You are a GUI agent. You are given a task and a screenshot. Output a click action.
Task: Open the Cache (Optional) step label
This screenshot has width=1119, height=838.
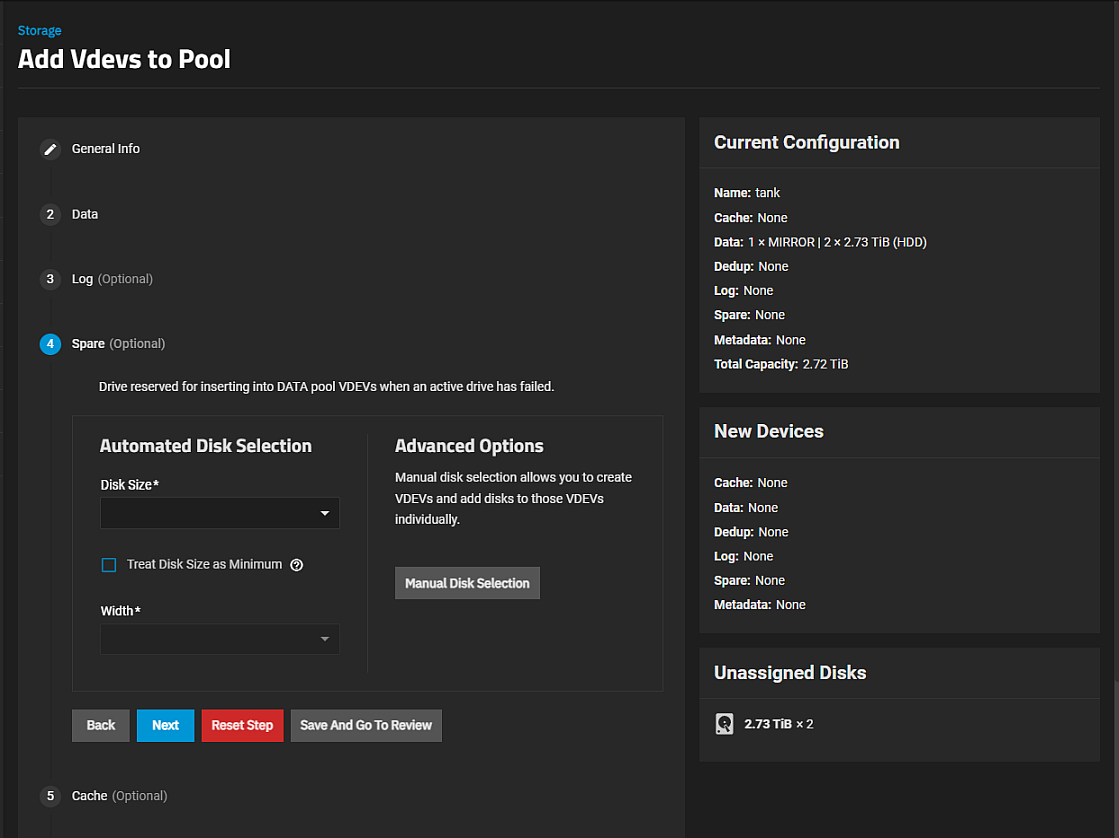pos(119,796)
